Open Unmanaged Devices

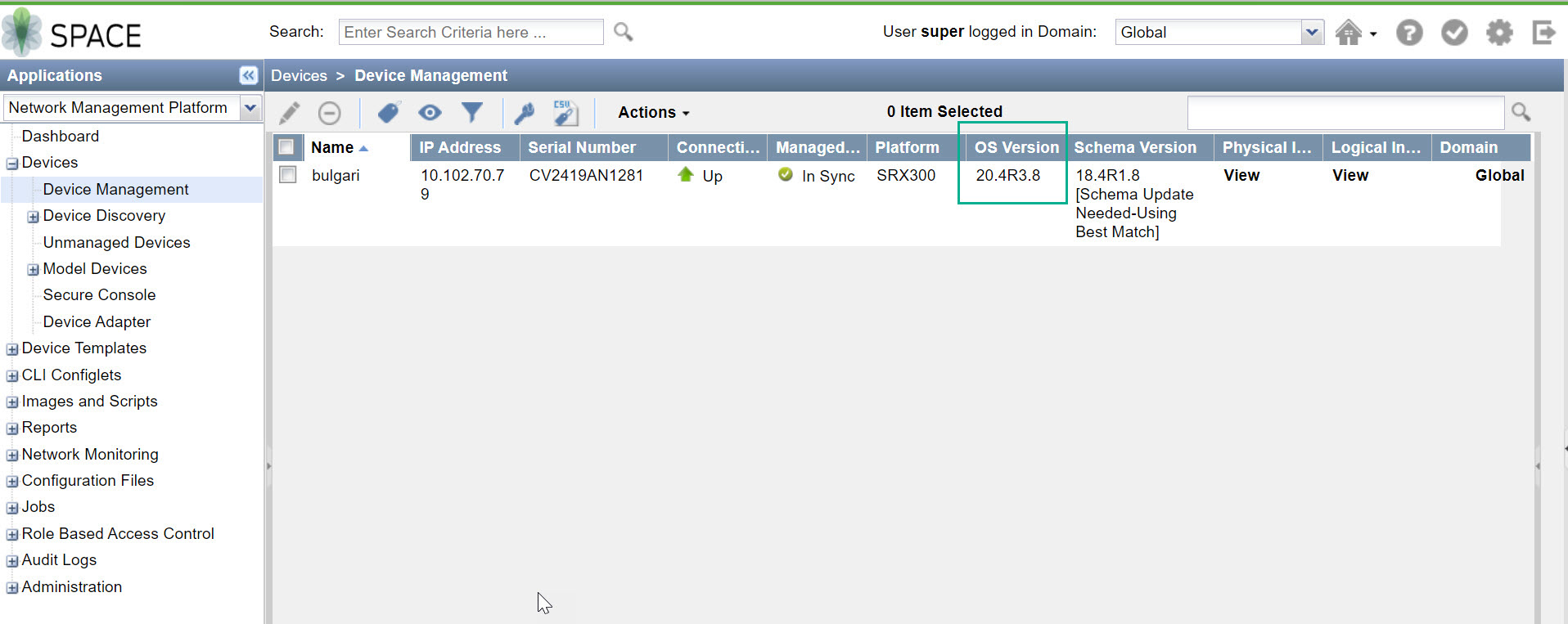click(116, 242)
